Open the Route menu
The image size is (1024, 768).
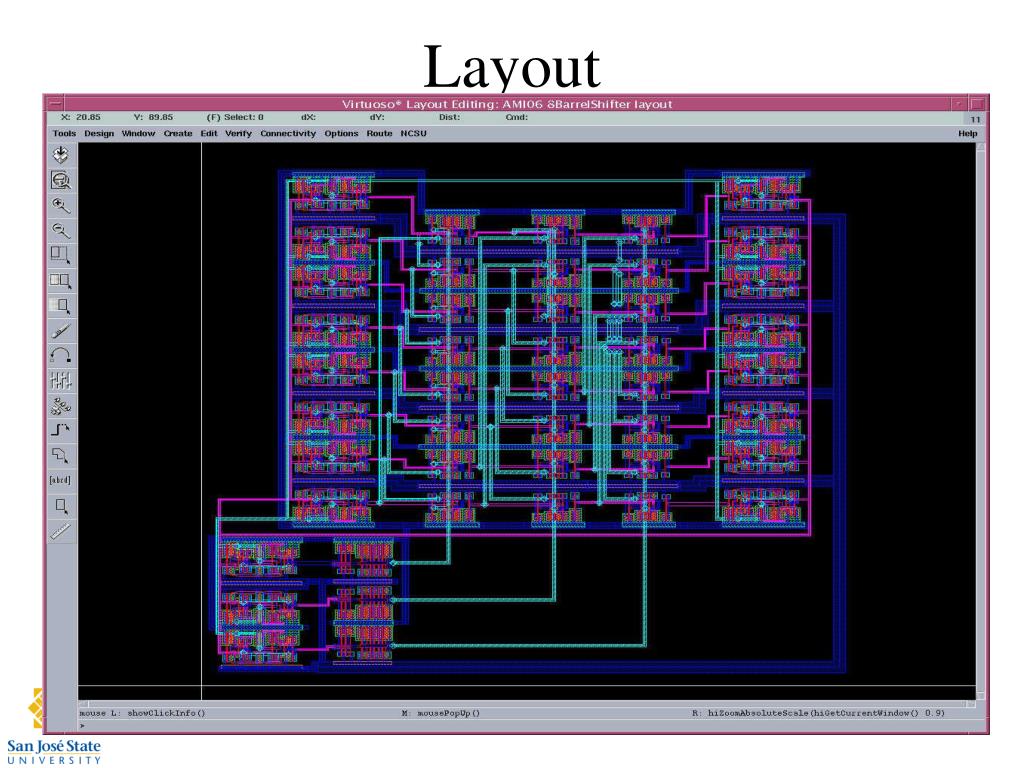pyautogui.click(x=379, y=133)
